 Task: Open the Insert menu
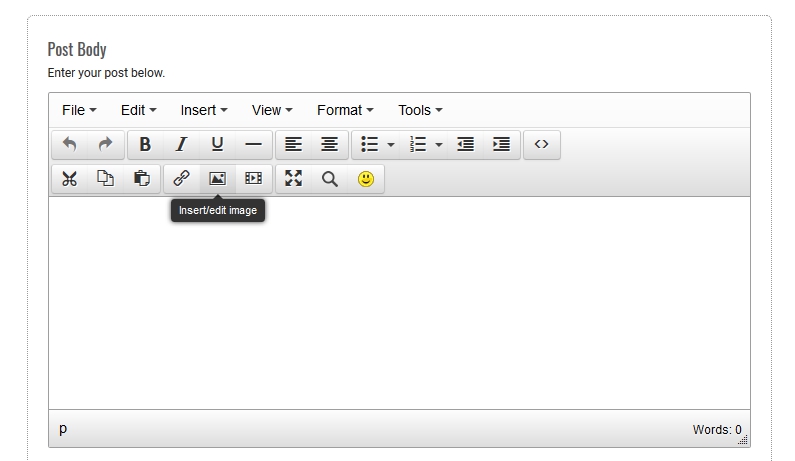coord(204,110)
